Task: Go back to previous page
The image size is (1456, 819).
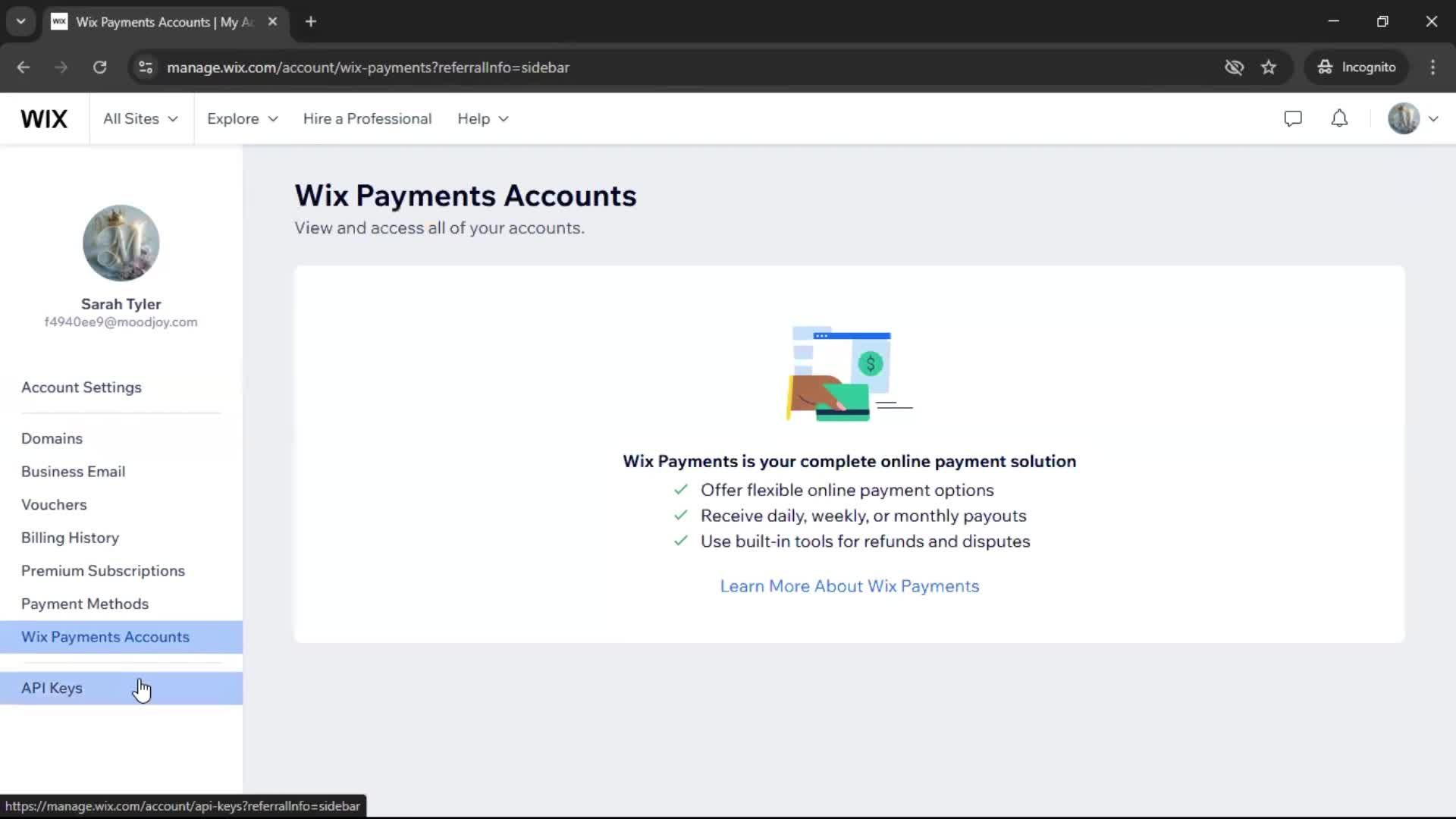Action: (24, 67)
